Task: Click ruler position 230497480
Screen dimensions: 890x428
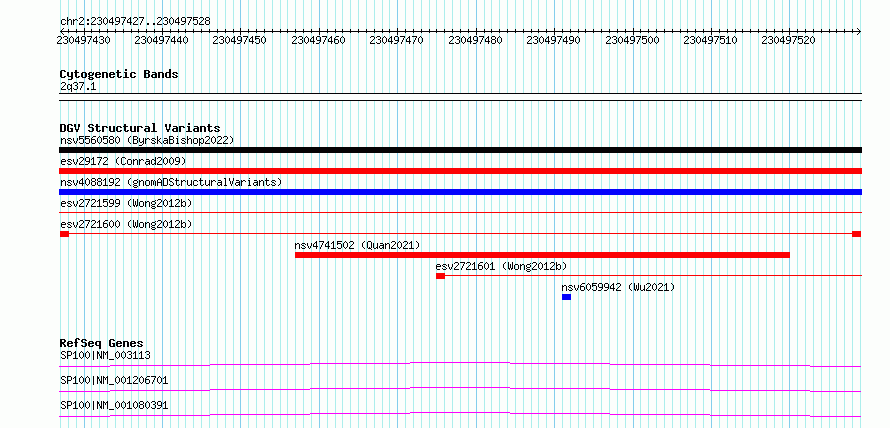Action: click(475, 40)
